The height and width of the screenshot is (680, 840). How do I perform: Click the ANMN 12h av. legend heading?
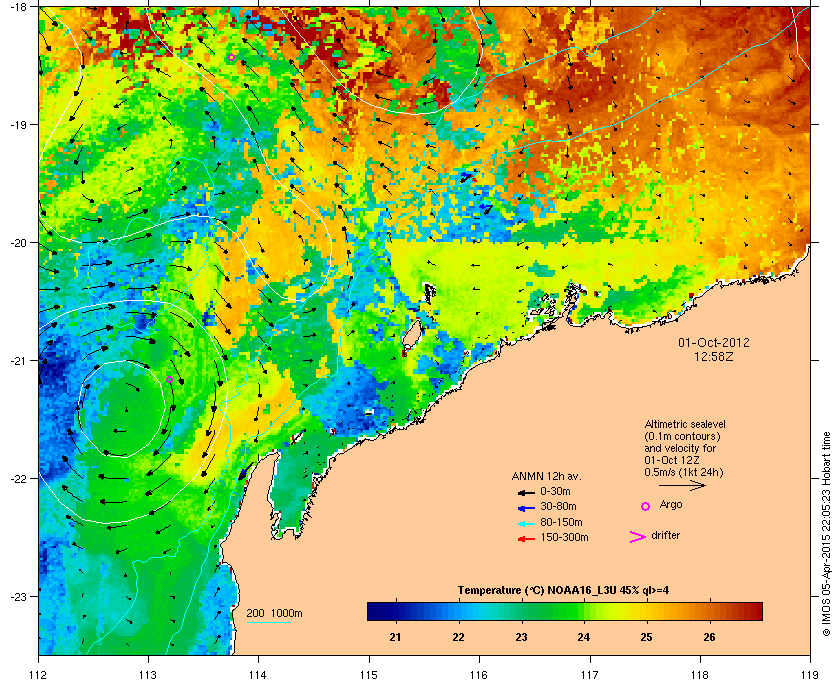tap(546, 476)
